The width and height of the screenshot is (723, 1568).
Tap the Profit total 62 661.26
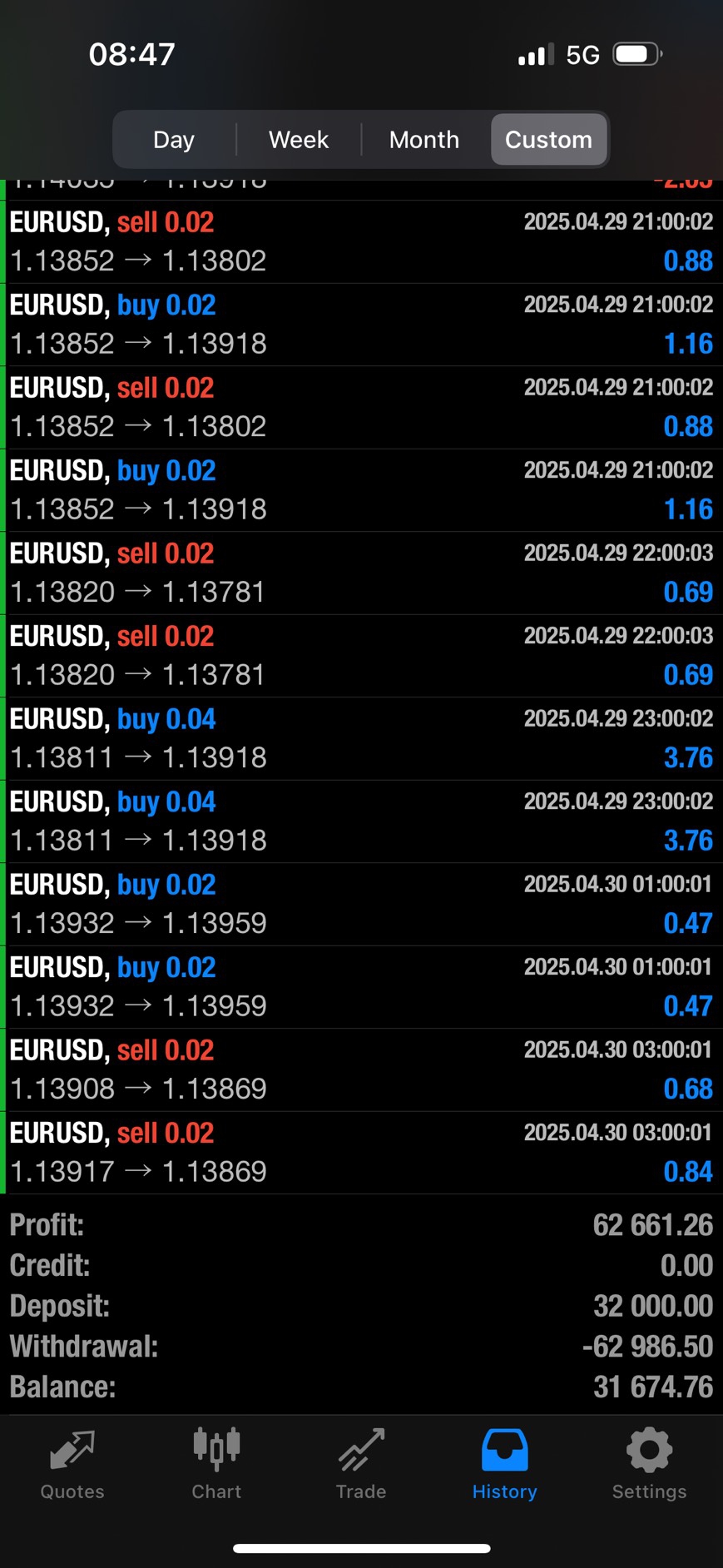tap(653, 1225)
